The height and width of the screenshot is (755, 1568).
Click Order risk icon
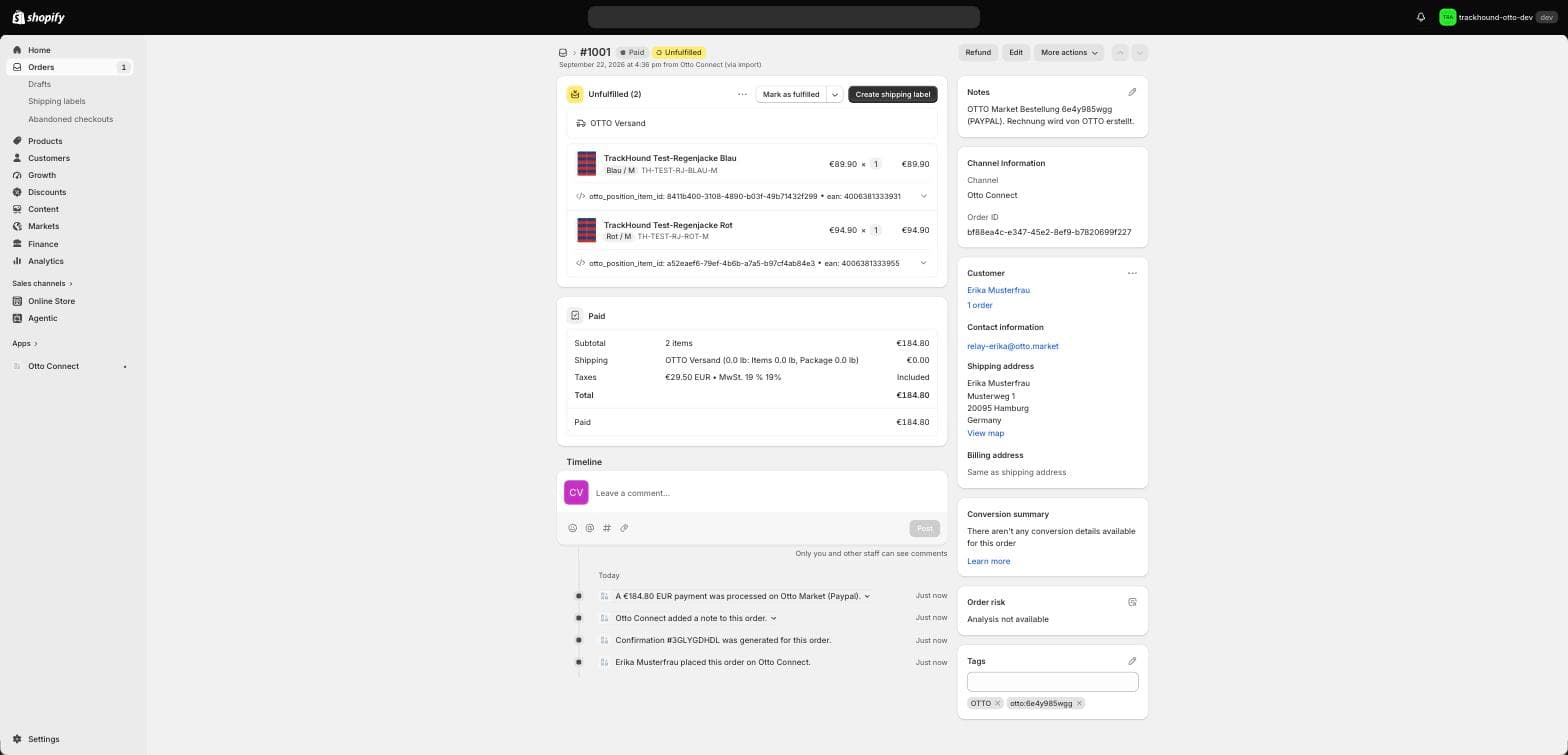[x=1132, y=602]
